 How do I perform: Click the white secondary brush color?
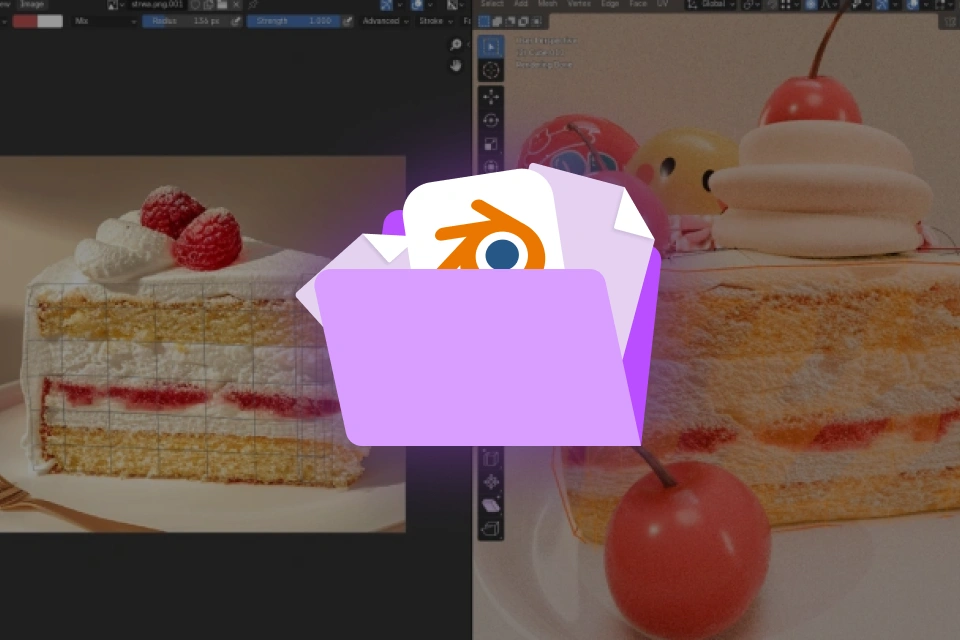[50, 21]
